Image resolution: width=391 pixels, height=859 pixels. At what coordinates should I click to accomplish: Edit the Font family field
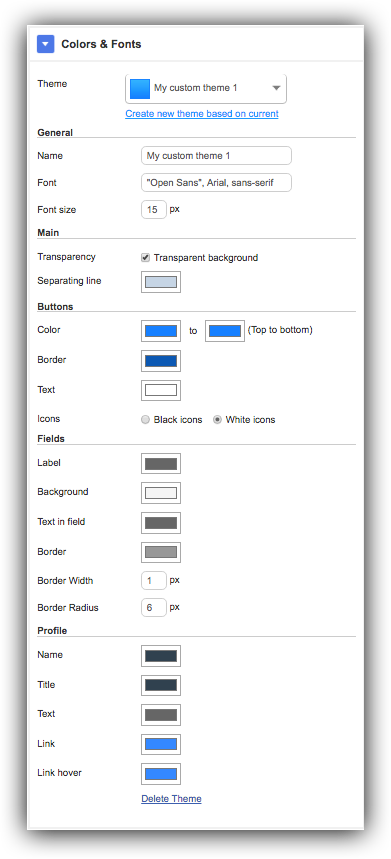(x=216, y=182)
